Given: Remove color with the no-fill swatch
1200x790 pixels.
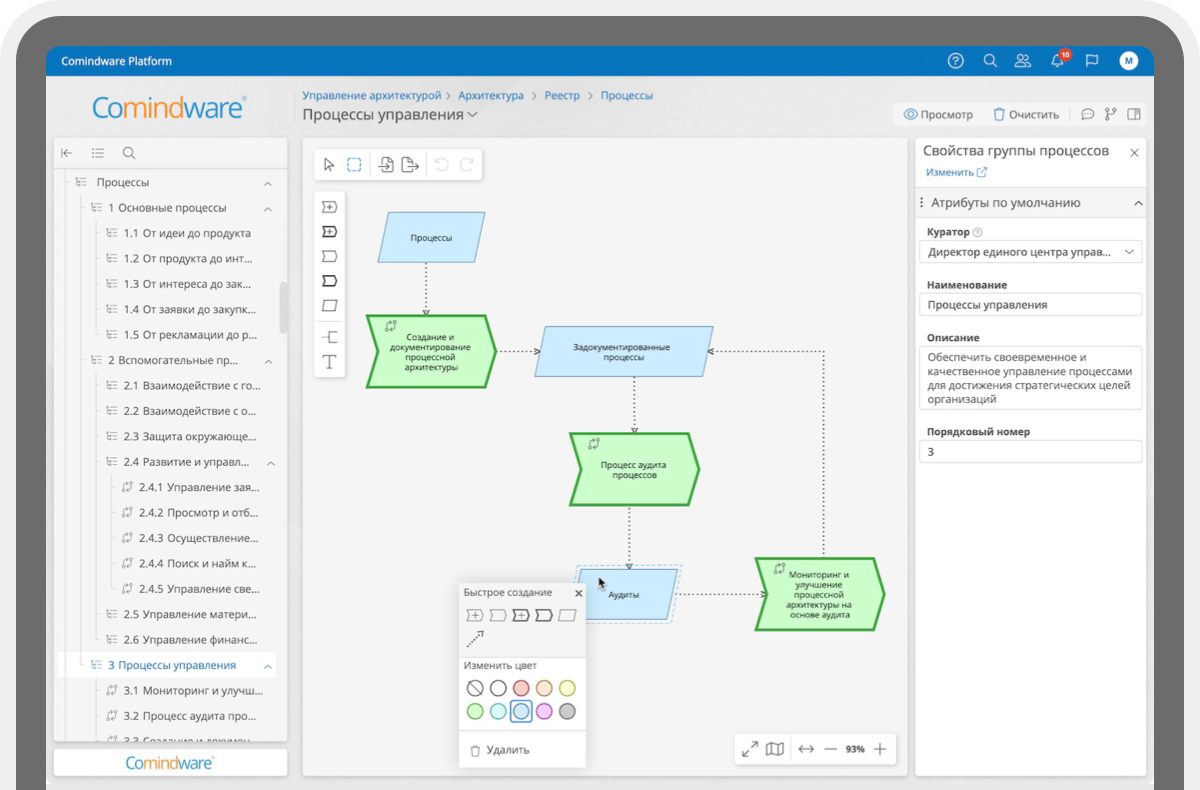Looking at the screenshot, I should [x=475, y=688].
